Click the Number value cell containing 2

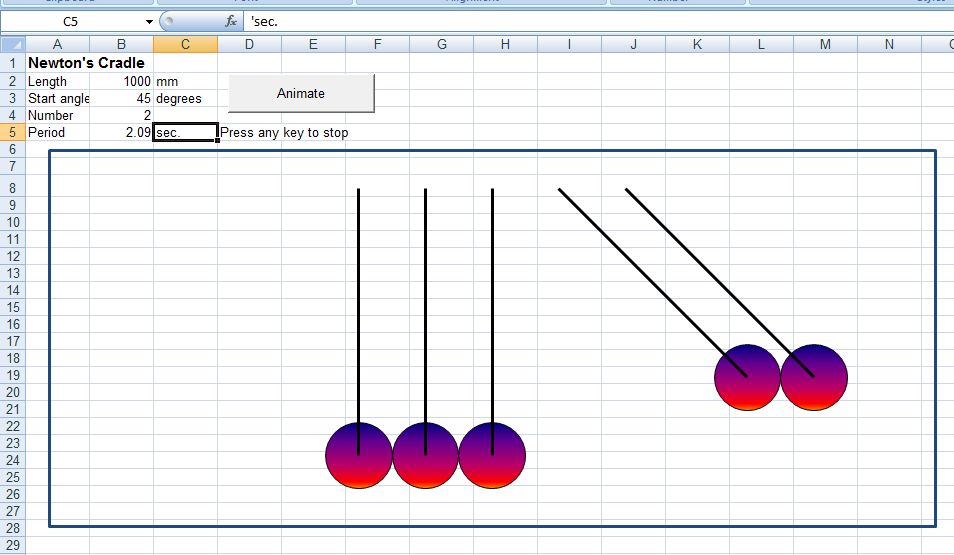(121, 115)
